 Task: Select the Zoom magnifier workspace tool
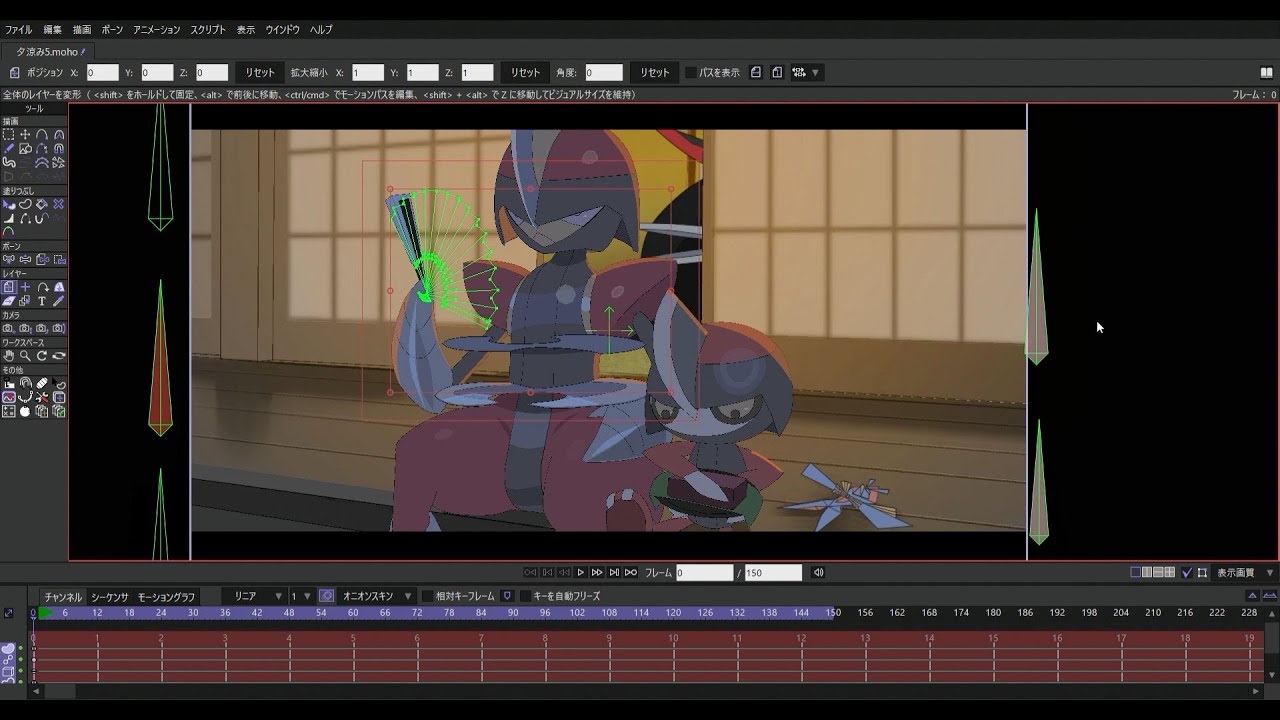25,356
